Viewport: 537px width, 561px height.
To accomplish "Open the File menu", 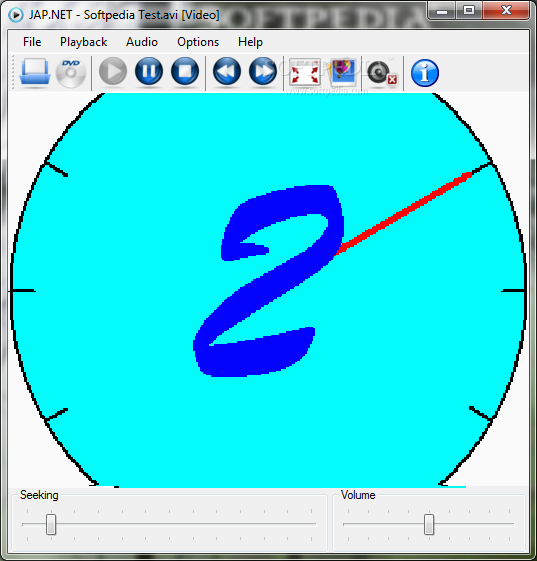I will point(32,42).
